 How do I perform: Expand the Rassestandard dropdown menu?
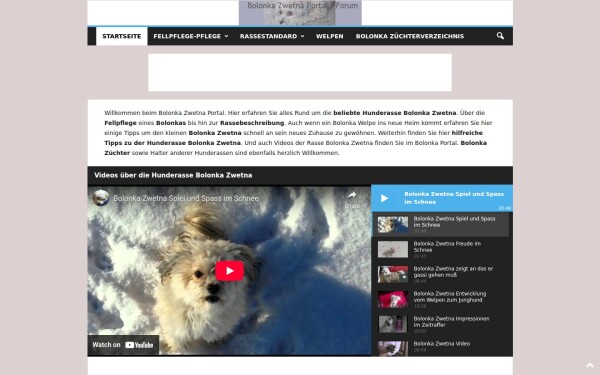click(x=272, y=36)
